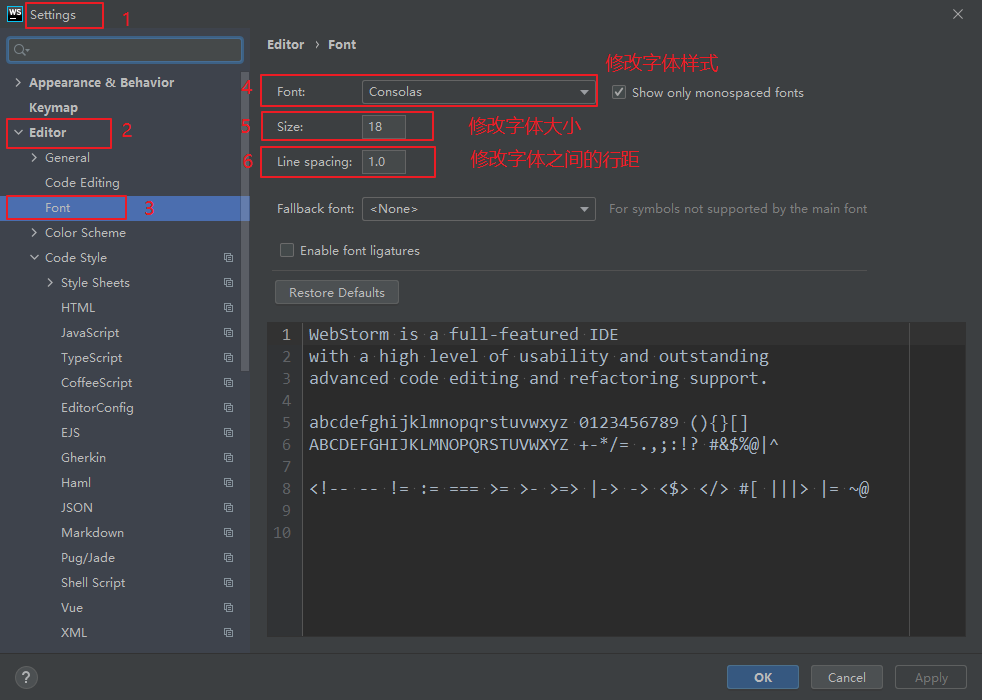This screenshot has width=982, height=700.
Task: Select the Font settings page
Action: tap(124, 208)
